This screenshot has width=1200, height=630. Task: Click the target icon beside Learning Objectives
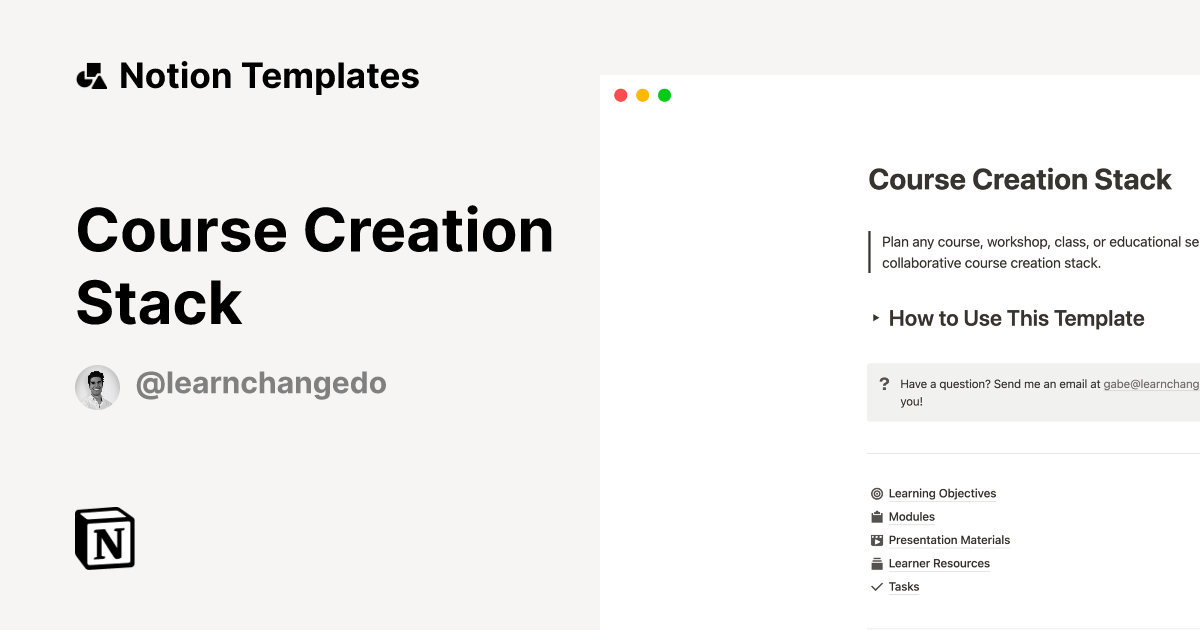click(x=876, y=493)
